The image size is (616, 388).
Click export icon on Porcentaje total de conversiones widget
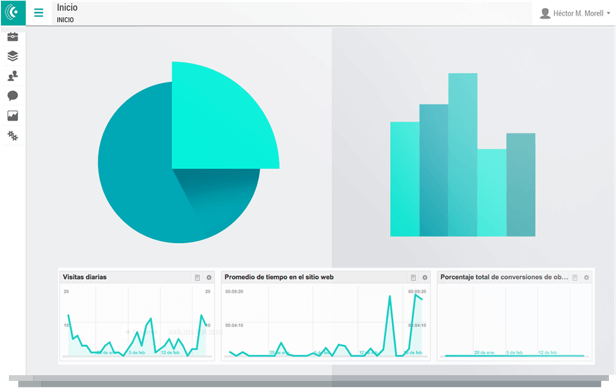(x=575, y=278)
